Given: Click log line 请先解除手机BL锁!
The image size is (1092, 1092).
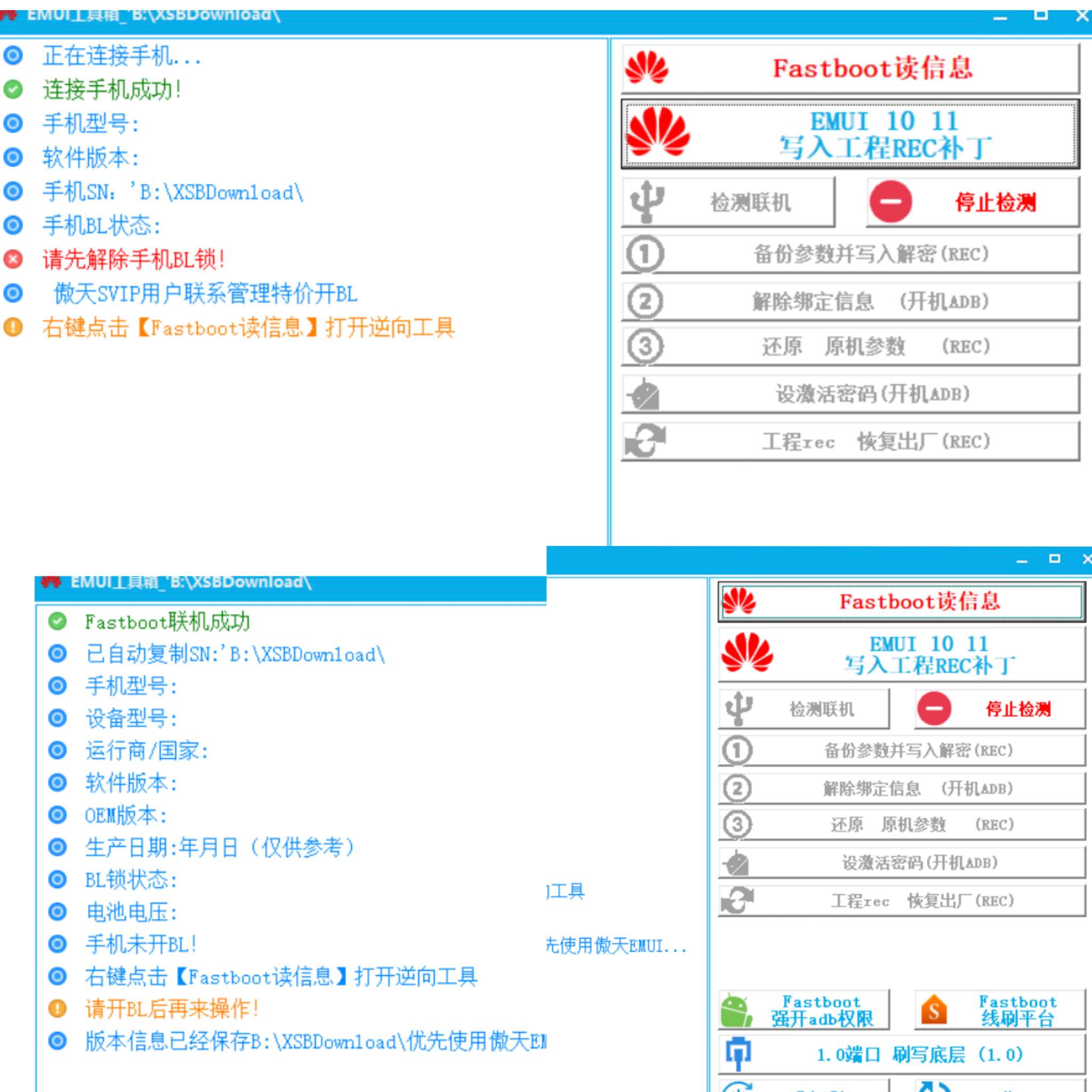Looking at the screenshot, I should (x=134, y=260).
